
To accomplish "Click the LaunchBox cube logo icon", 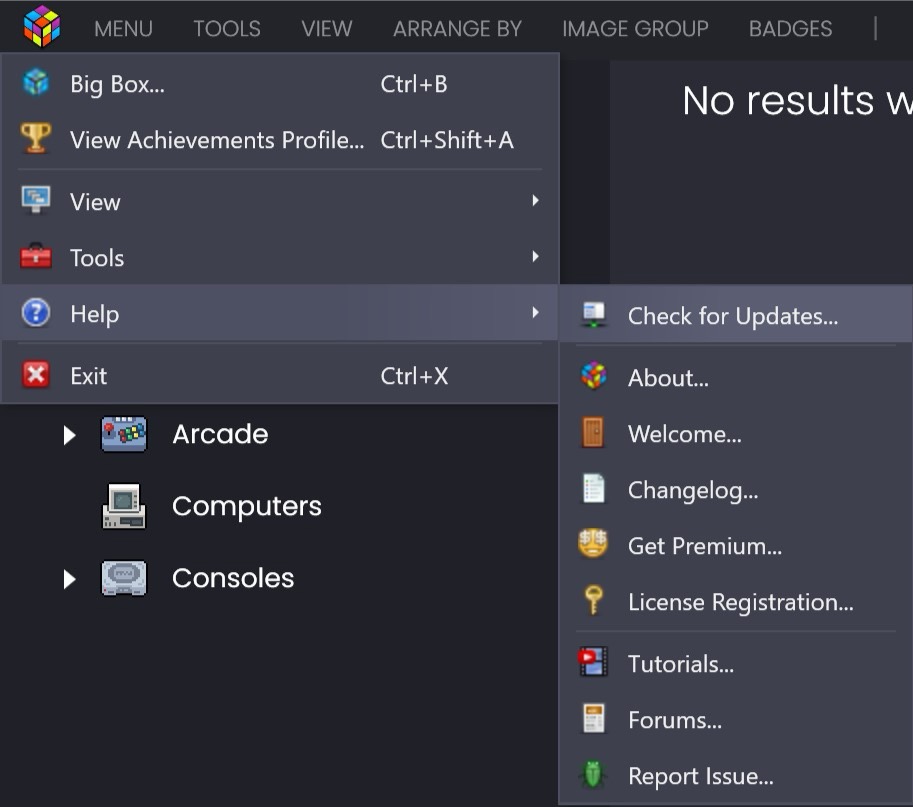I will click(41, 26).
